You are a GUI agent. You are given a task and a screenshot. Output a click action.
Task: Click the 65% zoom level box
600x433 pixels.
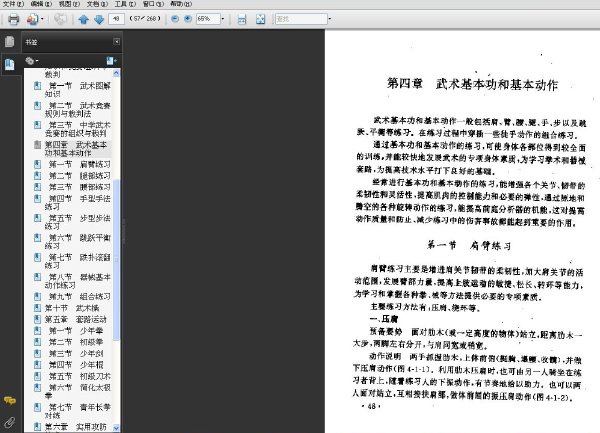pos(208,18)
